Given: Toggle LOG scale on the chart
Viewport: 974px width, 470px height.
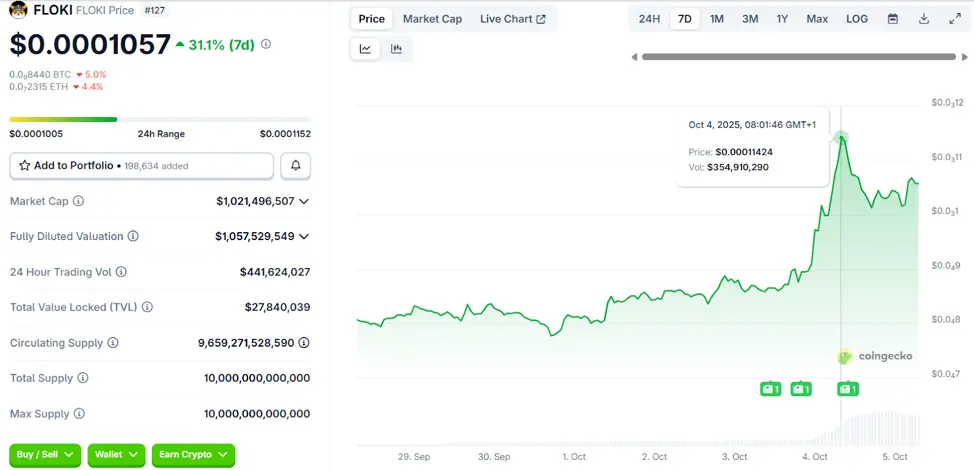Looking at the screenshot, I should coord(857,19).
